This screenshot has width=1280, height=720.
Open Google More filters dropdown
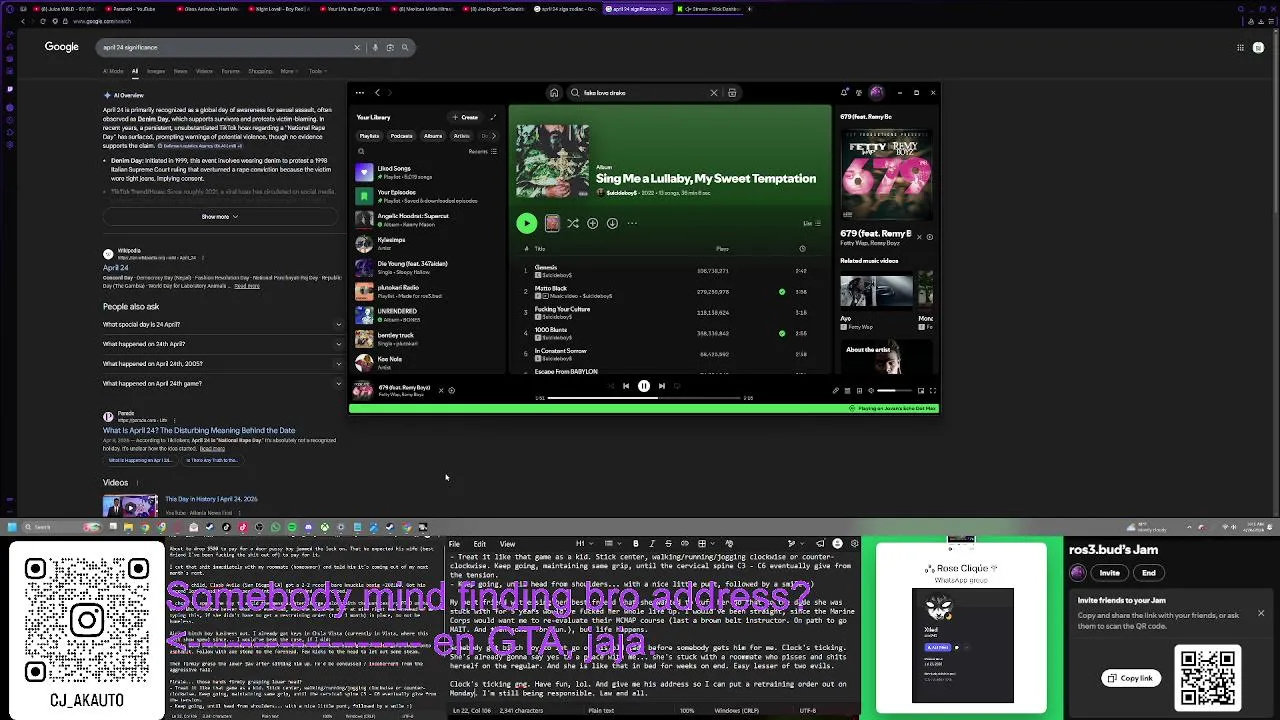pyautogui.click(x=289, y=71)
